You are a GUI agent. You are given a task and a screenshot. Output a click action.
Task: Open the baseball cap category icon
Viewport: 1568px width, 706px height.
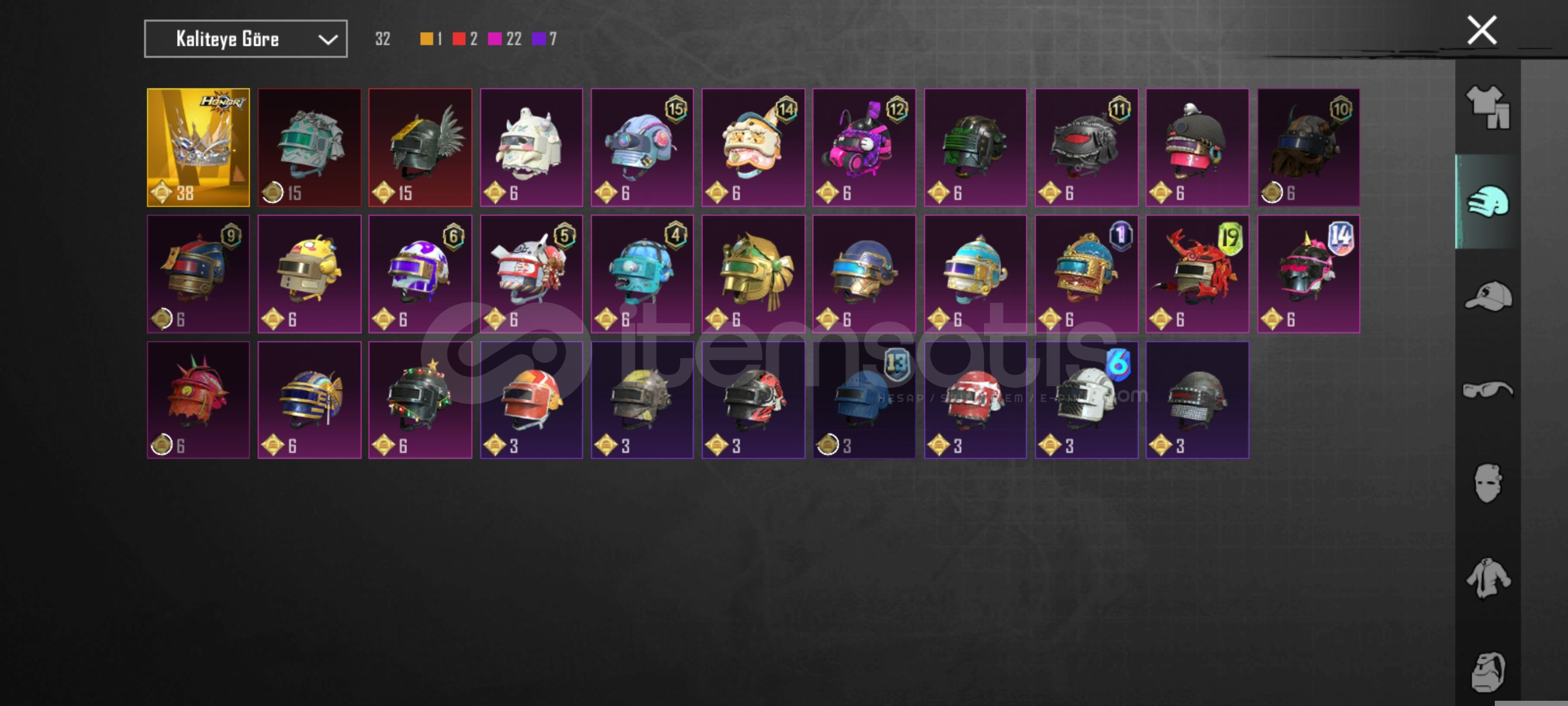1488,295
